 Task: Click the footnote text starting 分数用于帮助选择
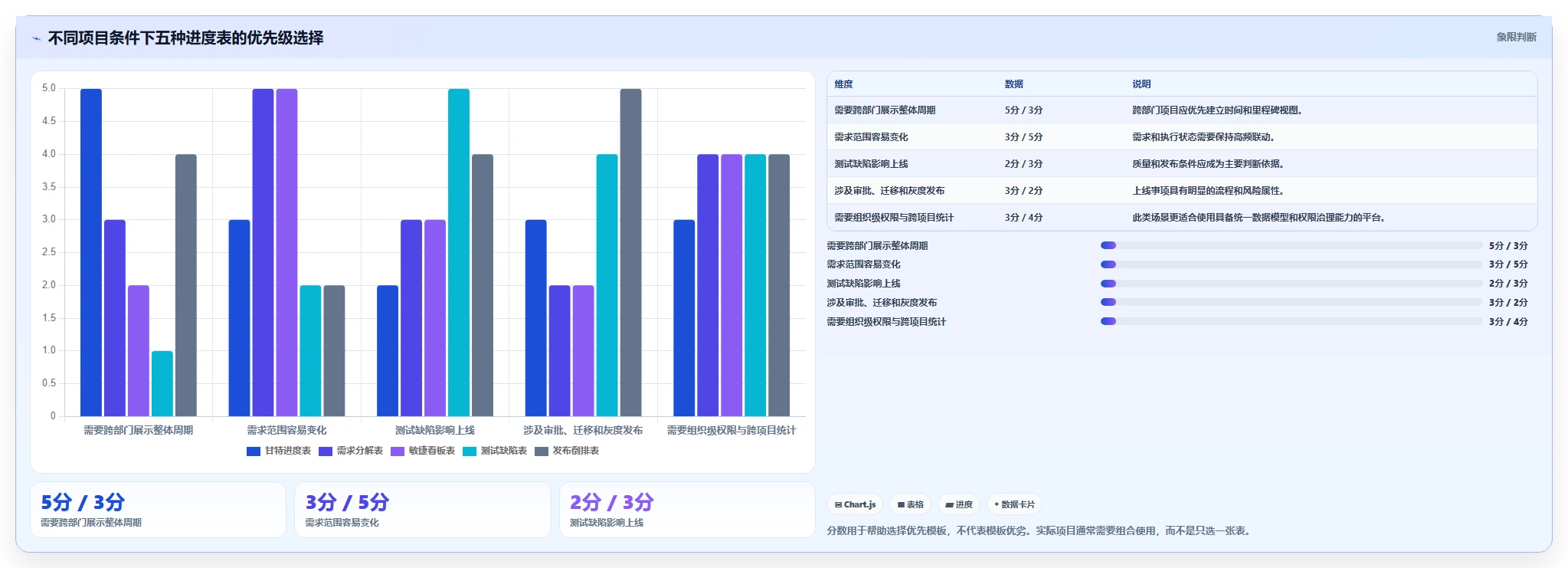click(x=1041, y=530)
